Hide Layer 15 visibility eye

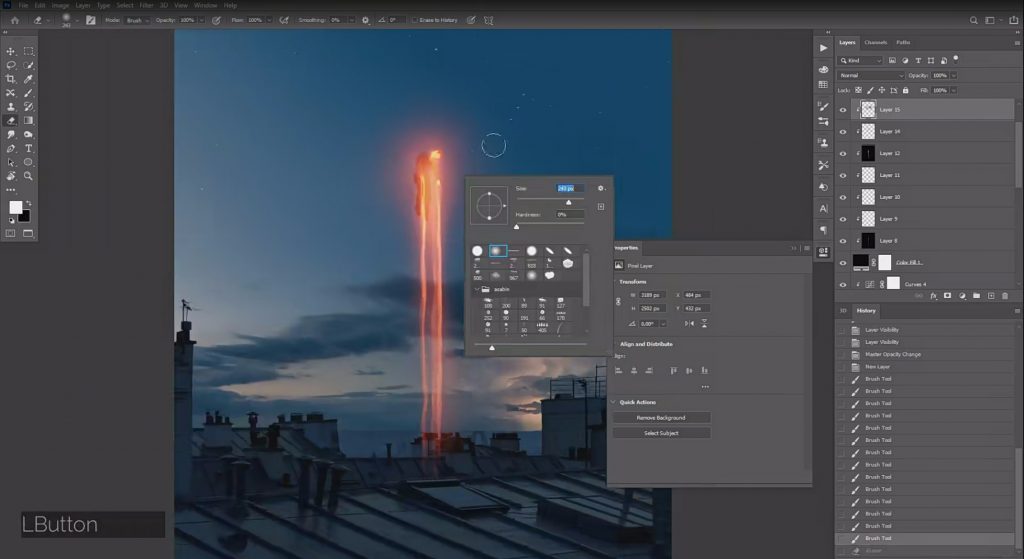843,110
